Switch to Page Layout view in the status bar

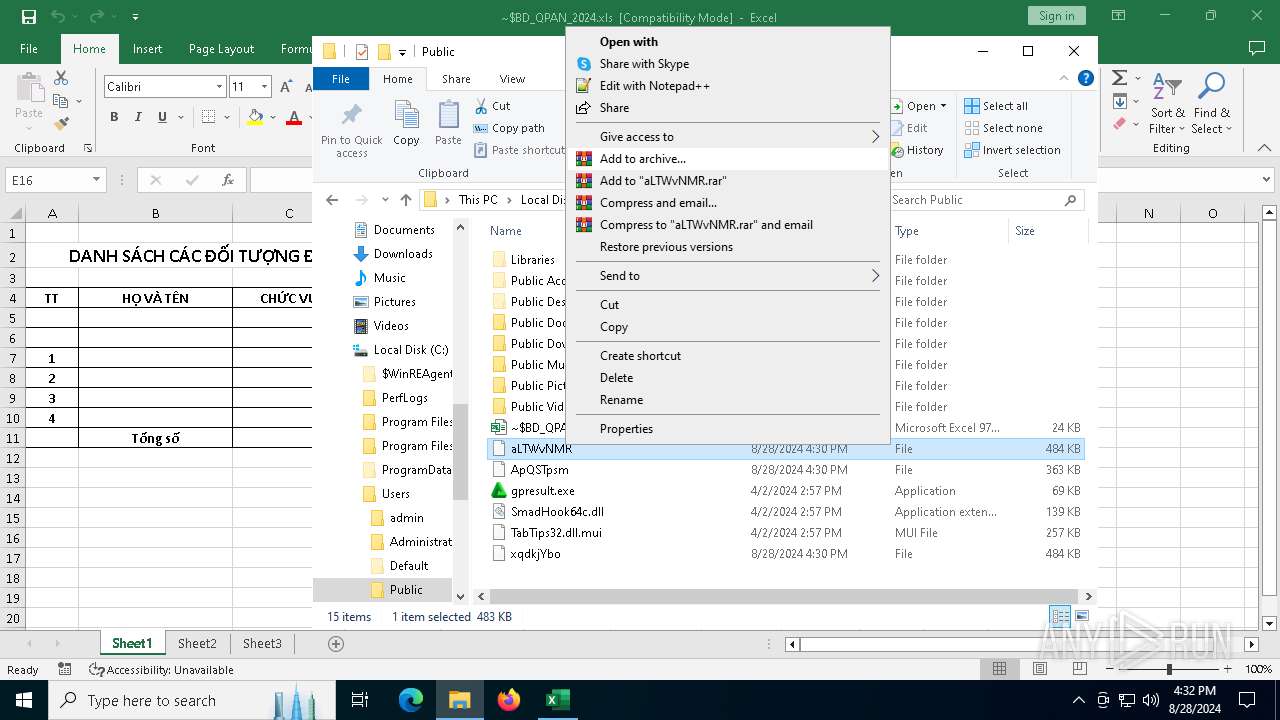click(x=1040, y=669)
